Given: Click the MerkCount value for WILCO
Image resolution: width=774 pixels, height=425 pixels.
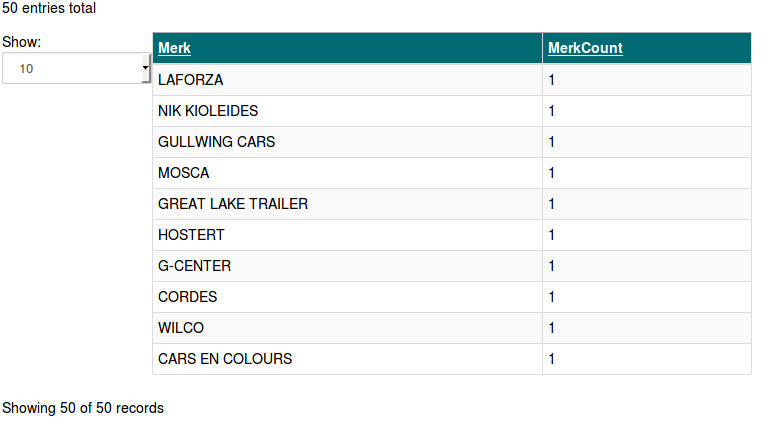Looking at the screenshot, I should click(551, 328).
